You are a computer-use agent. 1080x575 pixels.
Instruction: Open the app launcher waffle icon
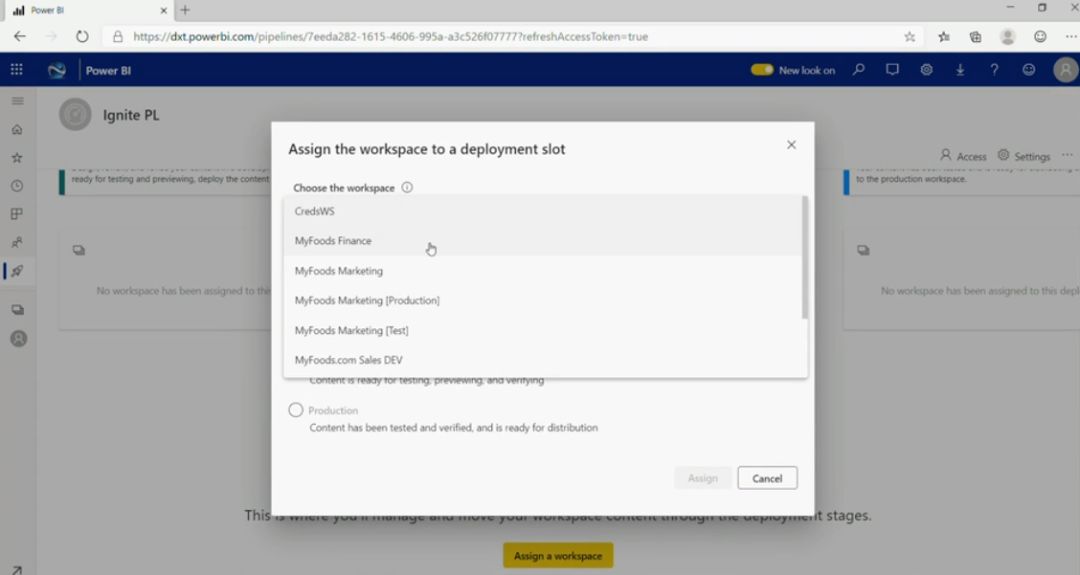(x=17, y=70)
